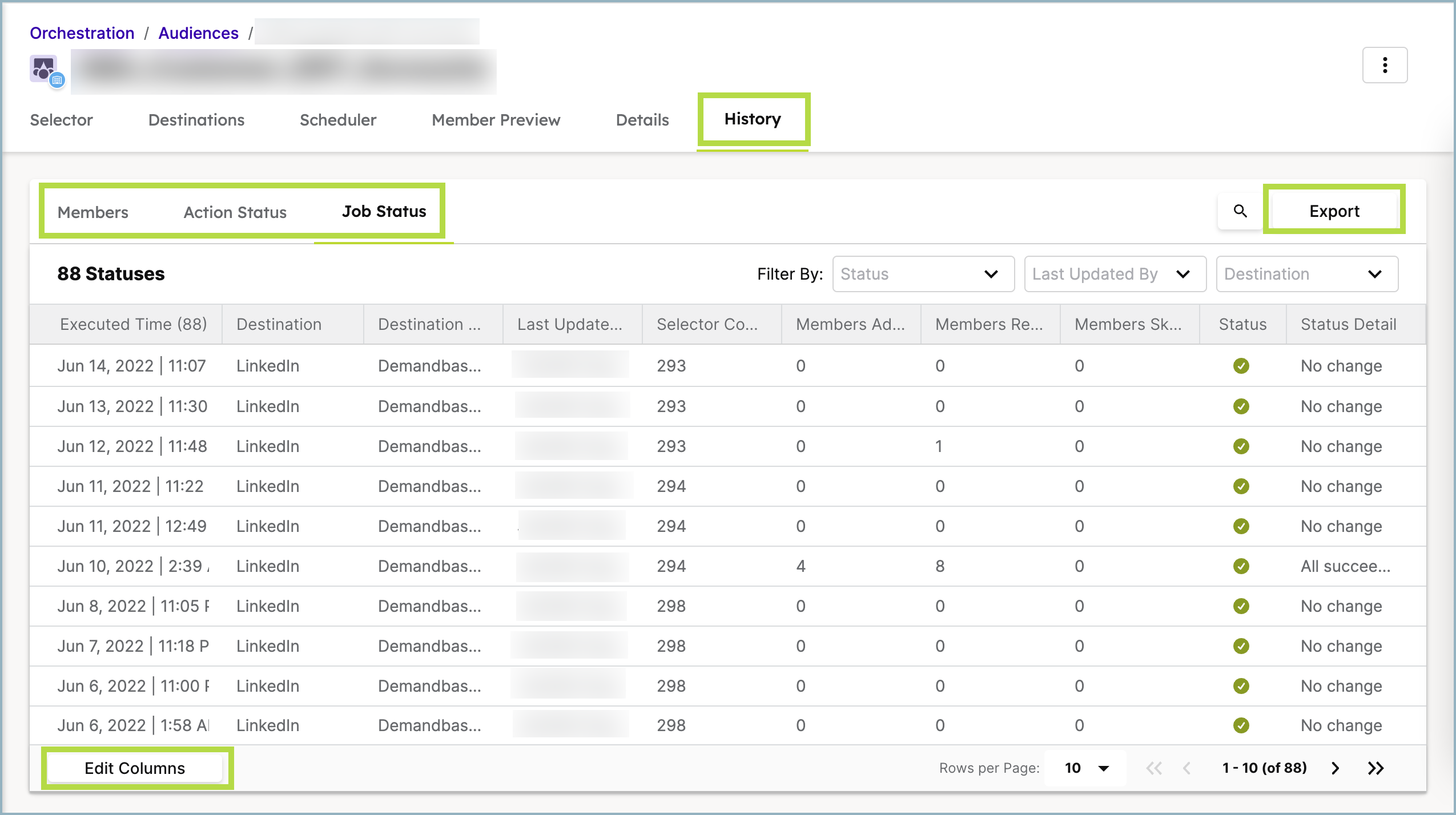Switch to the Destinations tab
Image resolution: width=1456 pixels, height=815 pixels.
[x=196, y=120]
